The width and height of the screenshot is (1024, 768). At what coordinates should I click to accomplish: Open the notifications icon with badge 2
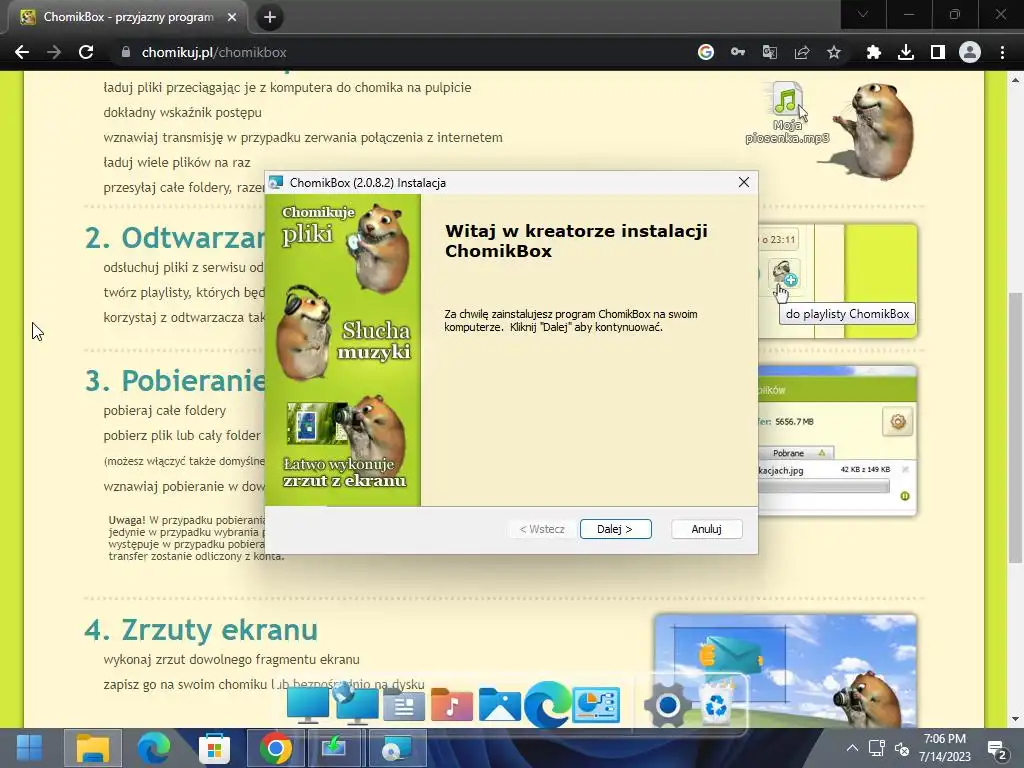(x=997, y=749)
